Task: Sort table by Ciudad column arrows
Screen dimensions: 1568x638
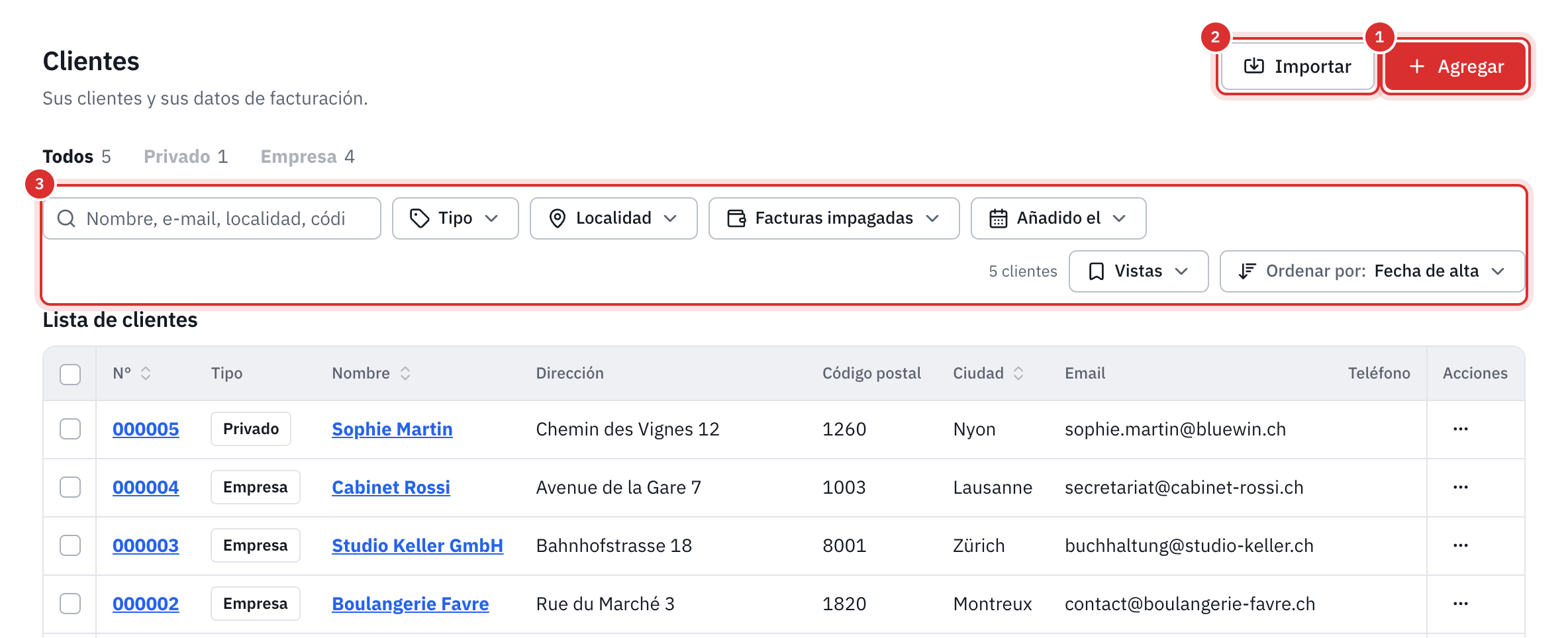Action: [1018, 373]
